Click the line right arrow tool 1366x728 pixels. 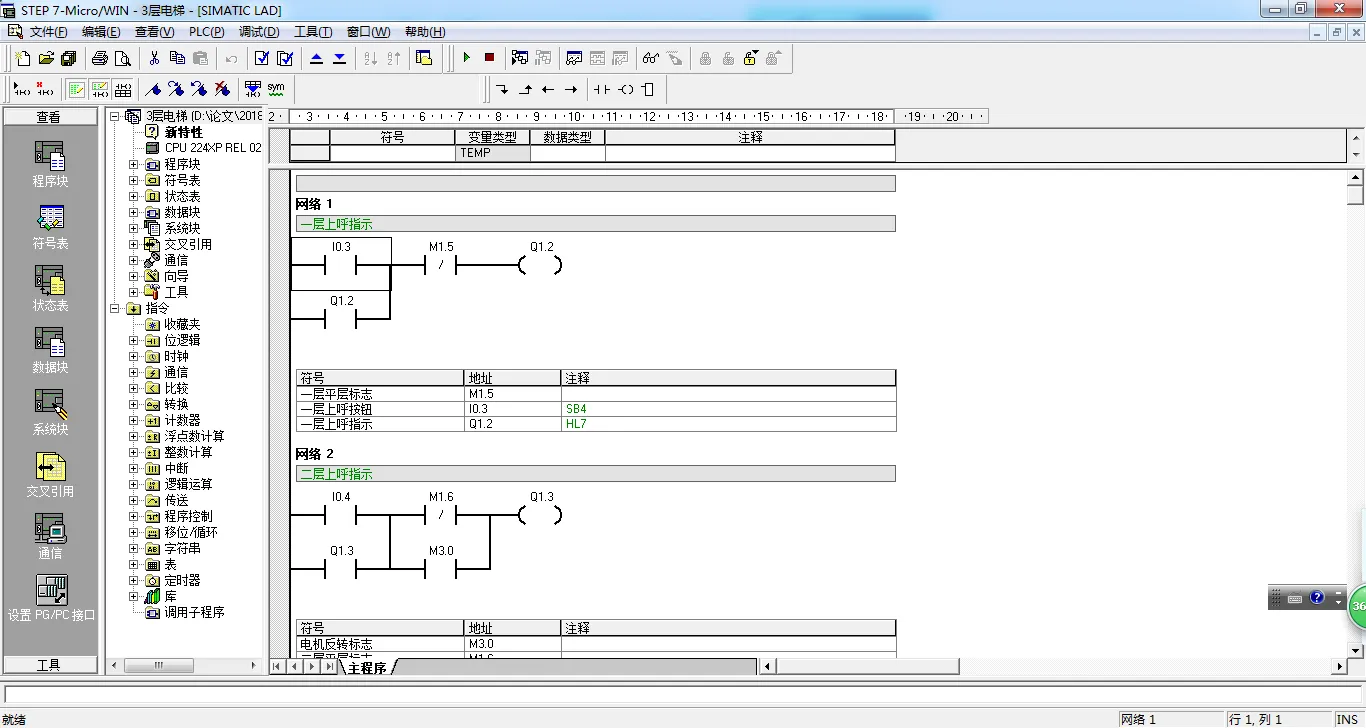click(571, 89)
